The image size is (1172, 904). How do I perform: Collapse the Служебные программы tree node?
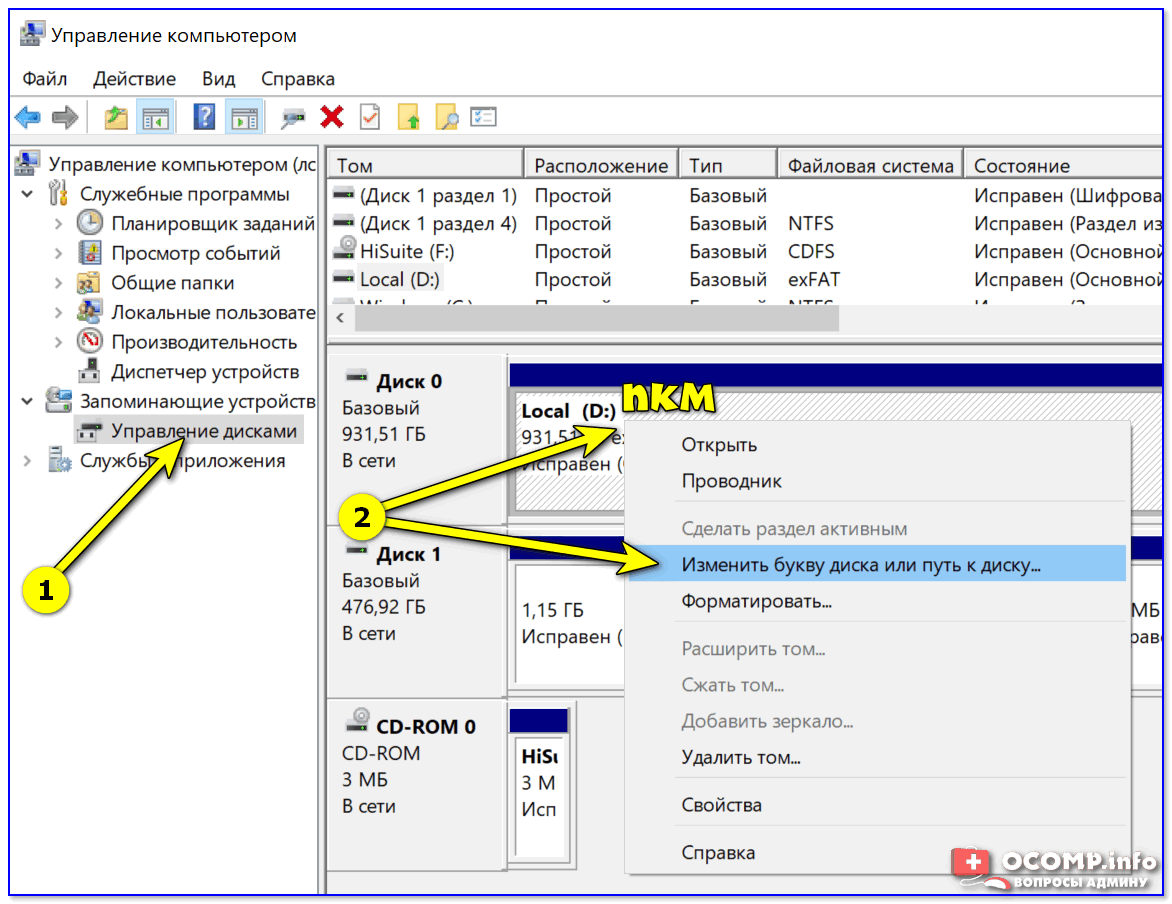pyautogui.click(x=27, y=194)
